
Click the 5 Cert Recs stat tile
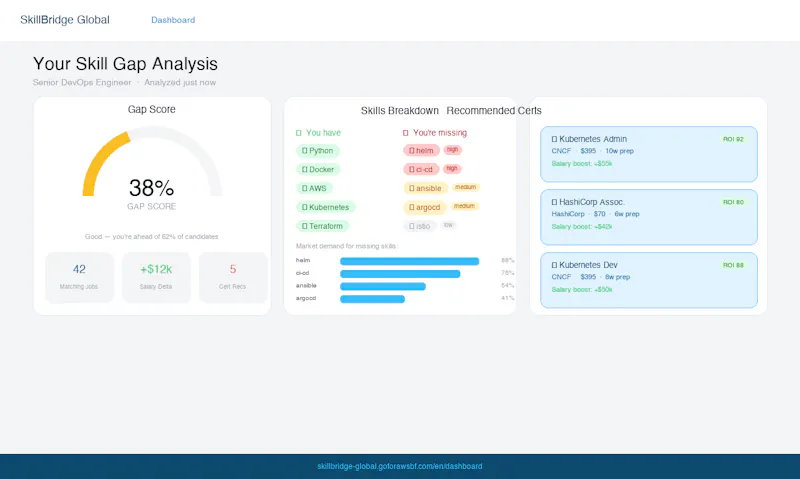point(233,278)
